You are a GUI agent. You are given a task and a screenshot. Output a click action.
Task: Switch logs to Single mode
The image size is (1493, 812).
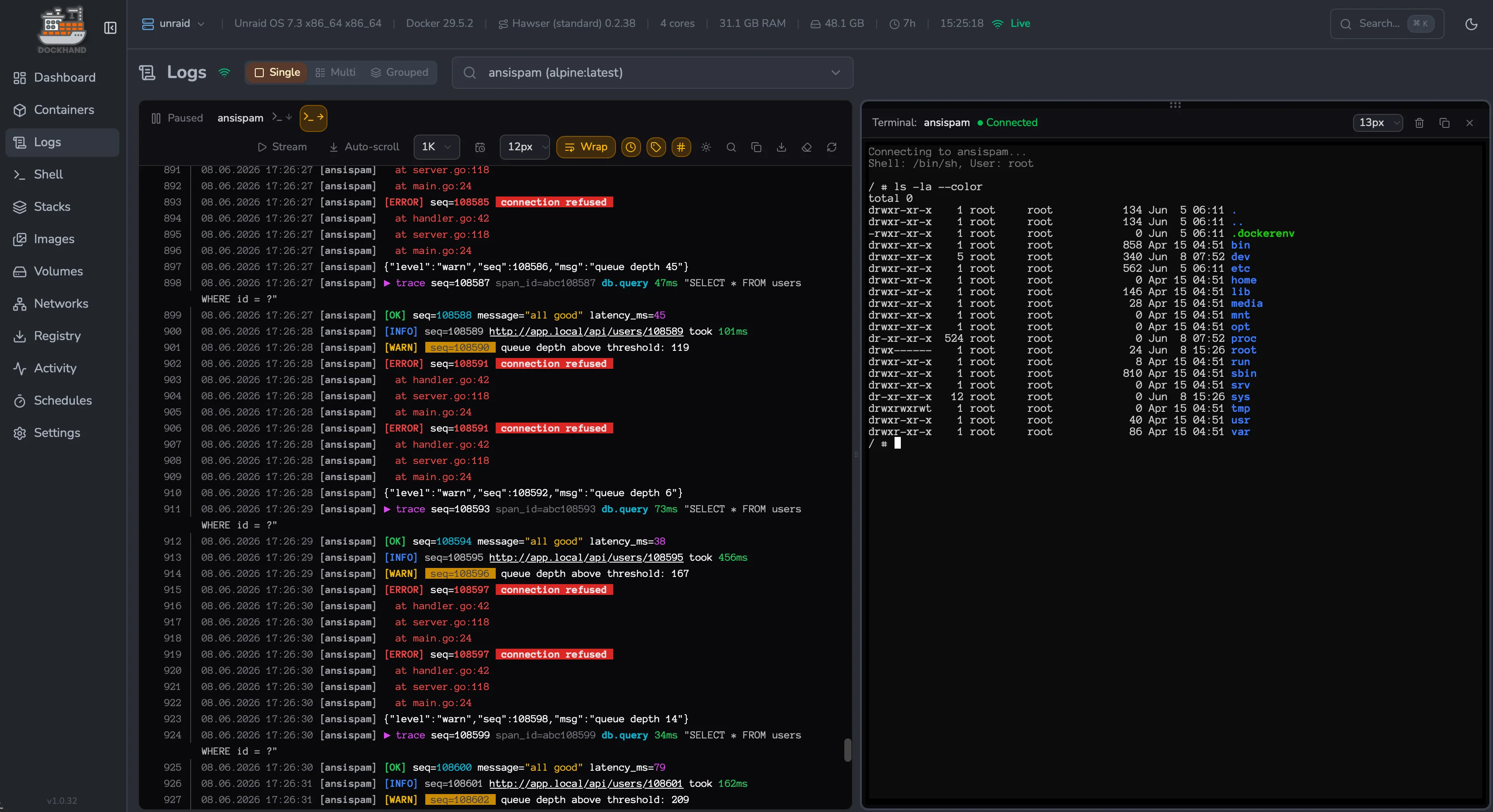click(x=277, y=72)
